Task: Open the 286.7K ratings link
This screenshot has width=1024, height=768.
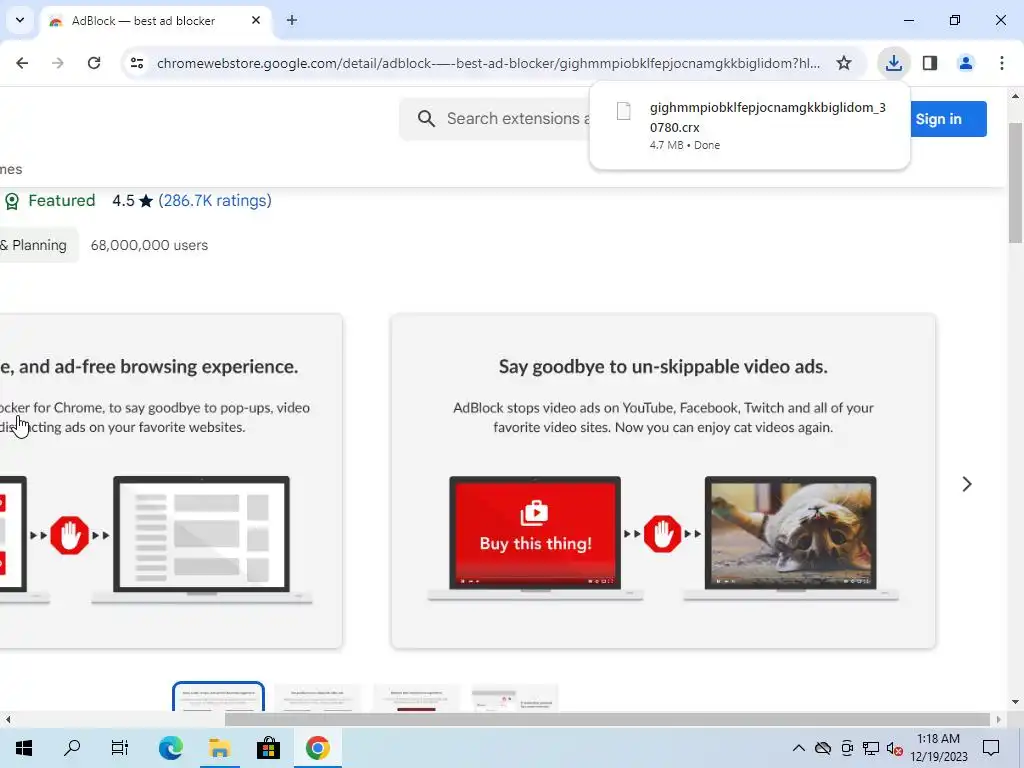Action: tap(215, 200)
